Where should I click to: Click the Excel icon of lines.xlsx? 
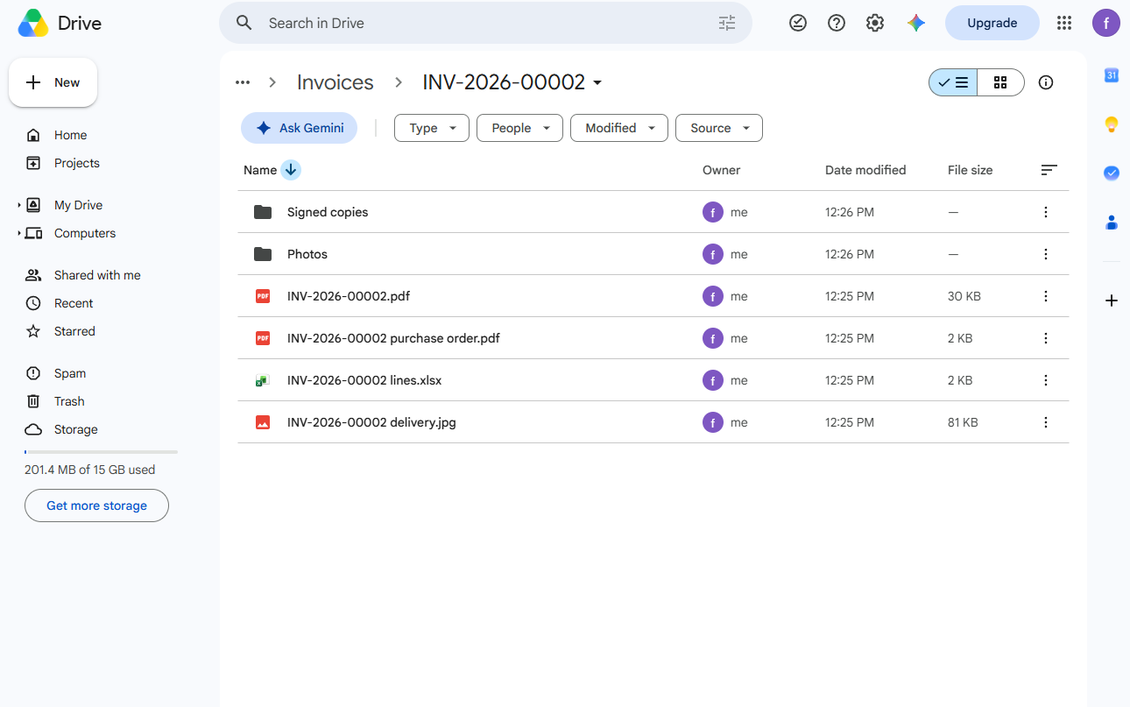click(262, 380)
